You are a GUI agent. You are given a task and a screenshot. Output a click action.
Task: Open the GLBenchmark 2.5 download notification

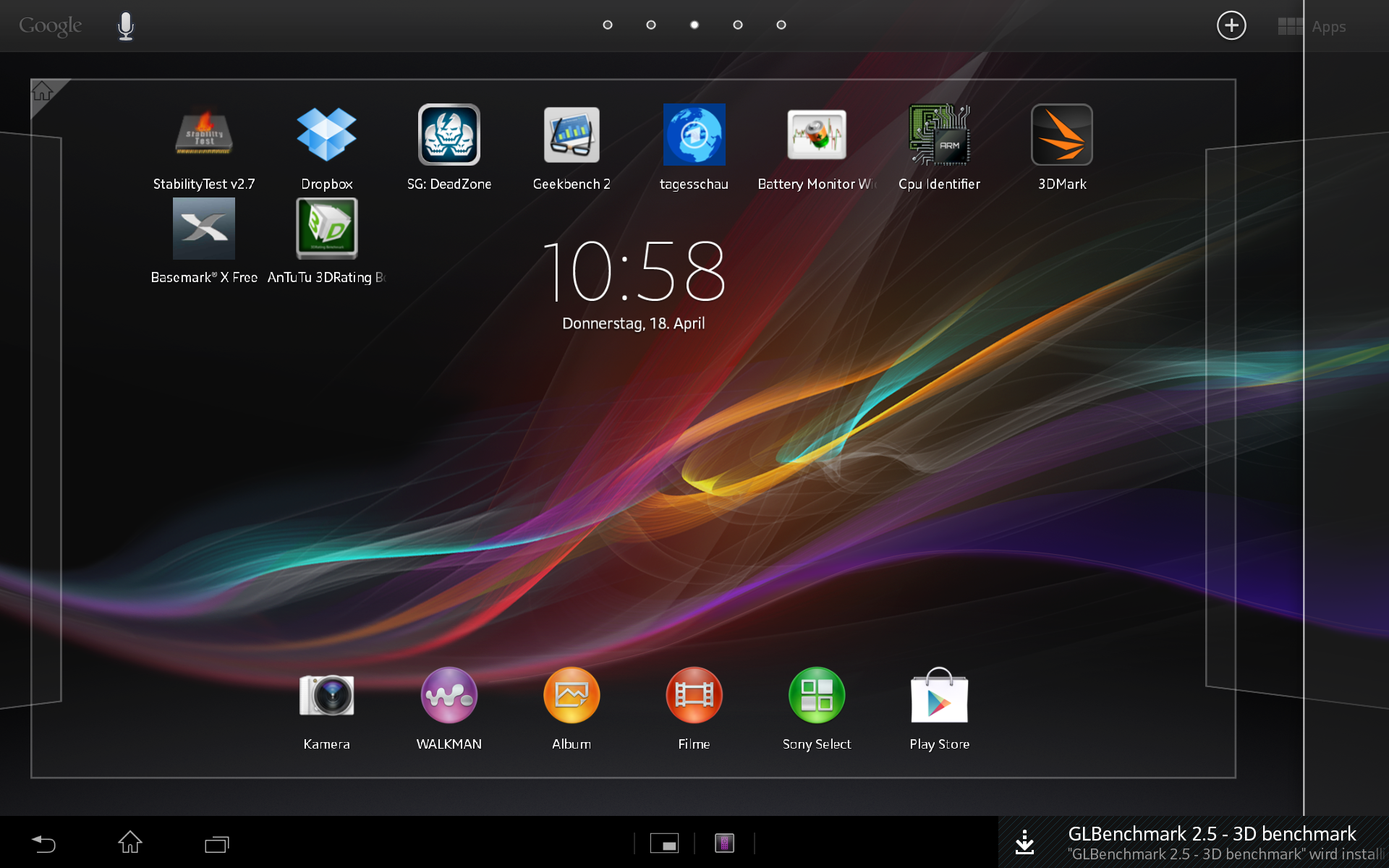pyautogui.click(x=1194, y=843)
